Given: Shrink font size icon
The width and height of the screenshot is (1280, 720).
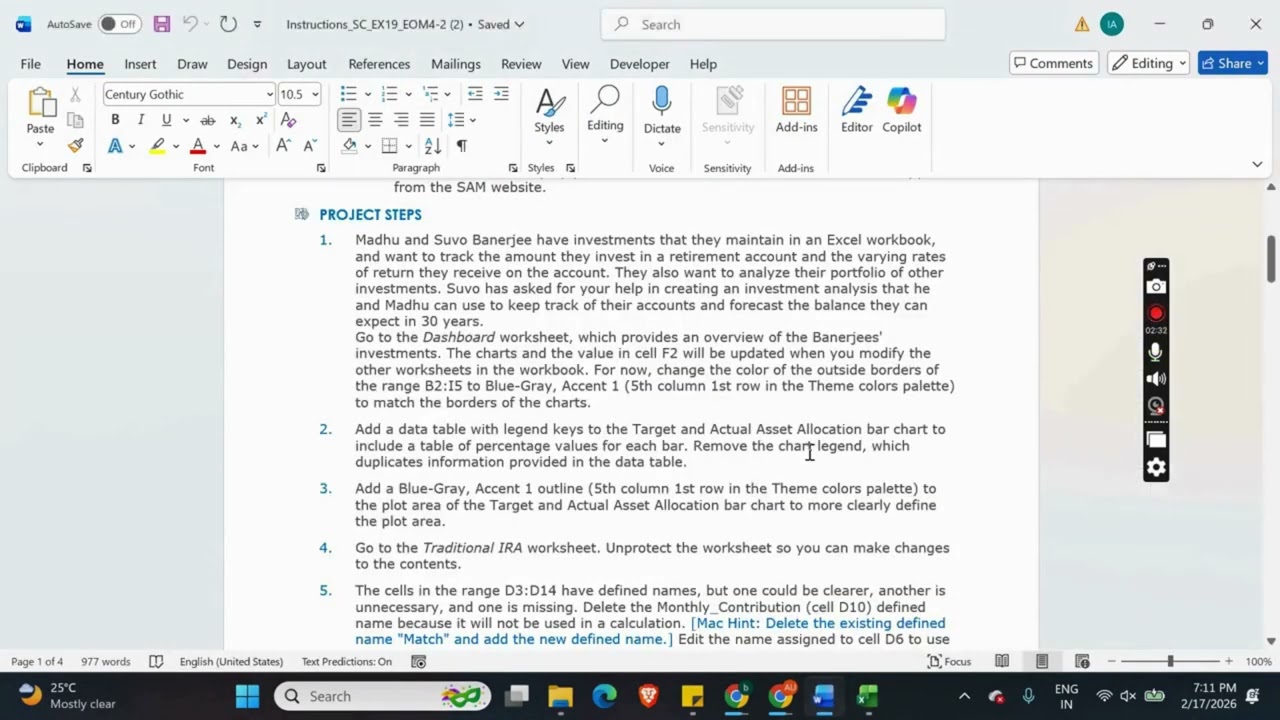Looking at the screenshot, I should pos(309,146).
